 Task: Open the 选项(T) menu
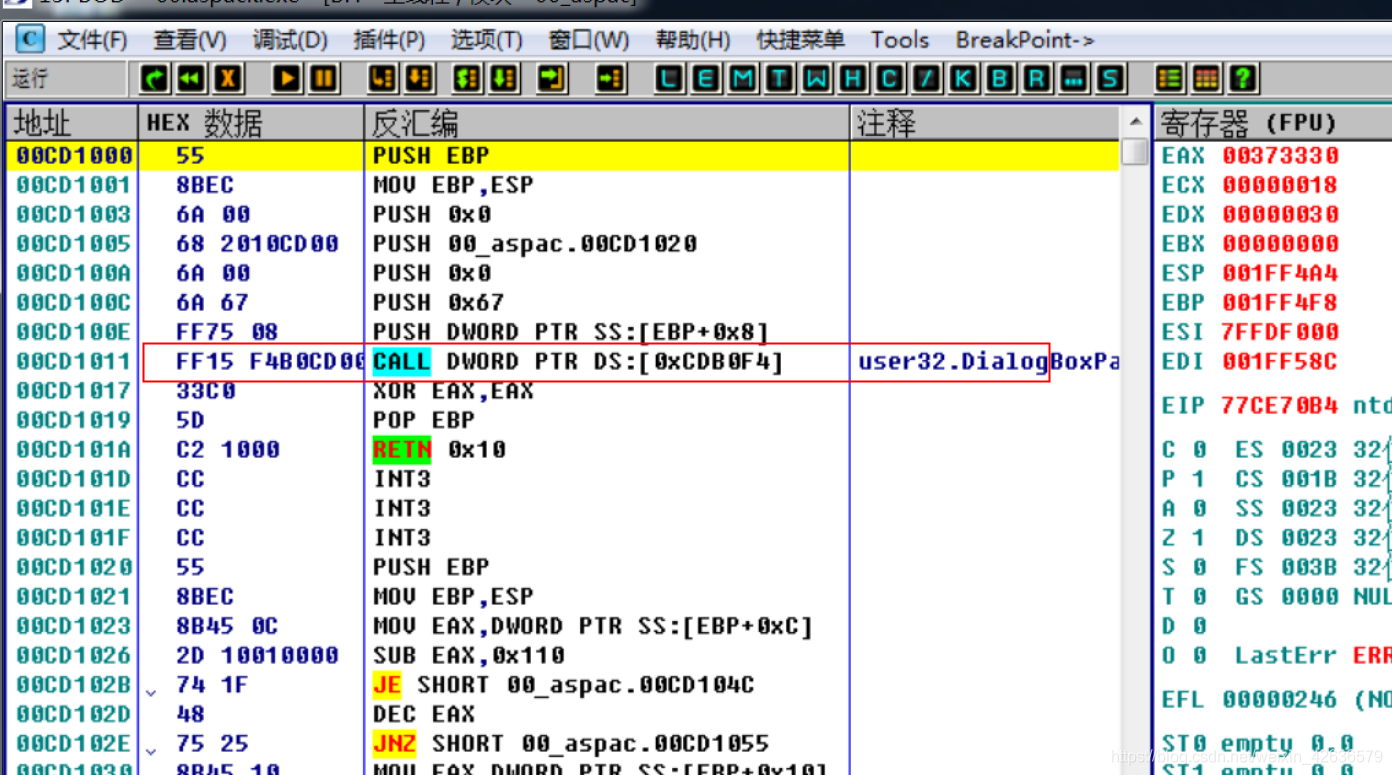click(x=487, y=40)
